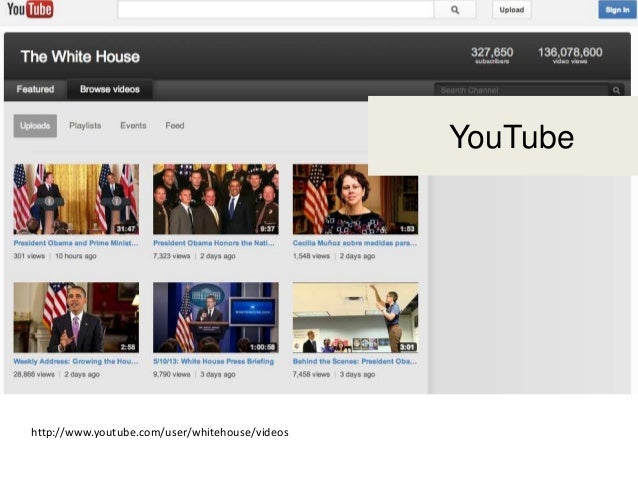Play the President Obama Honors video thumbnail
The width and height of the screenshot is (638, 479).
tap(215, 199)
